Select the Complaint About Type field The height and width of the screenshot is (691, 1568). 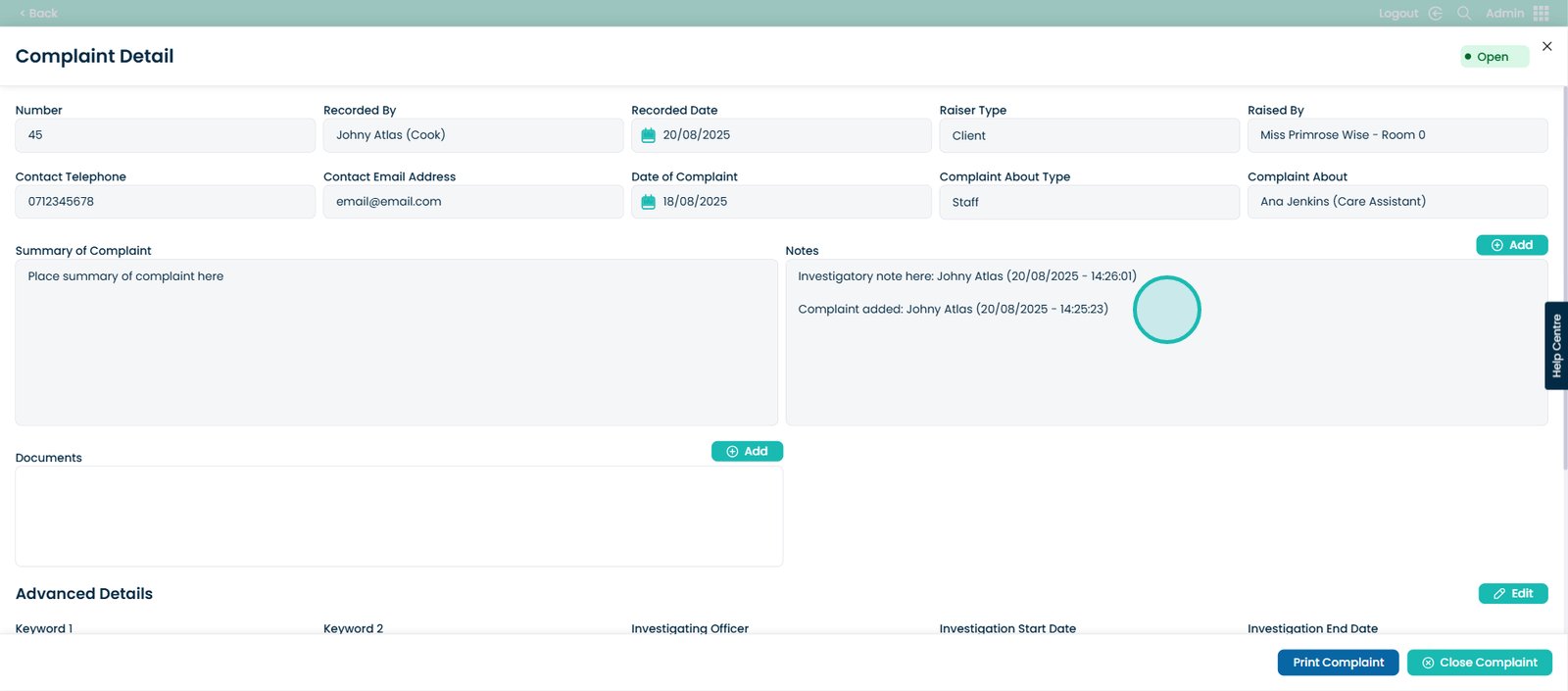point(1089,202)
